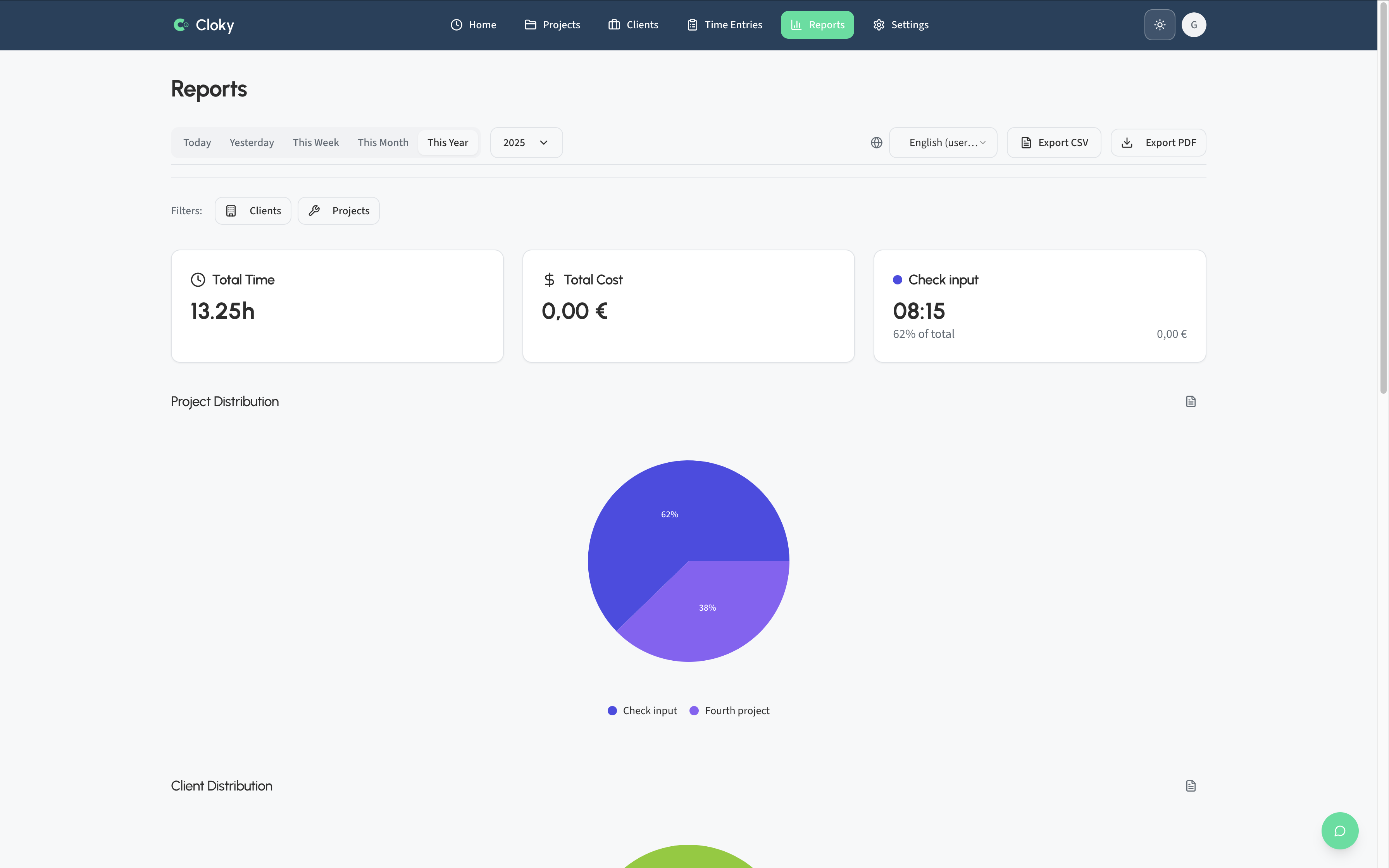Select the Yesterday period tab
1389x868 pixels.
(252, 142)
